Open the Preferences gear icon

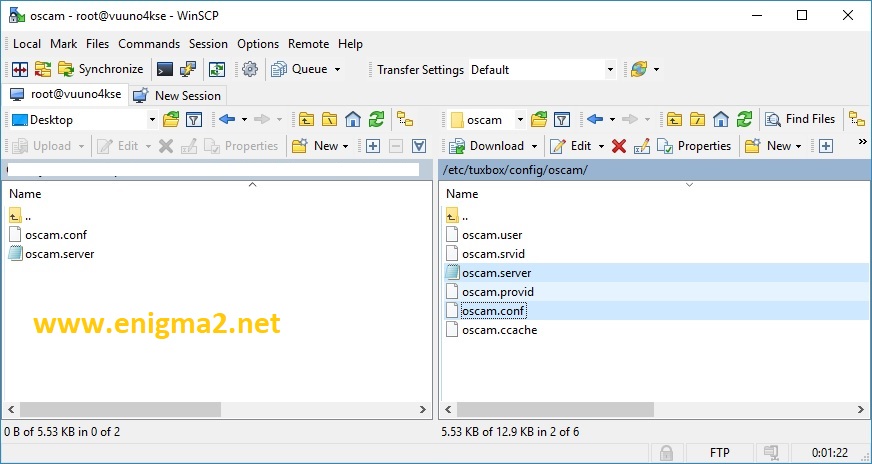pos(250,70)
